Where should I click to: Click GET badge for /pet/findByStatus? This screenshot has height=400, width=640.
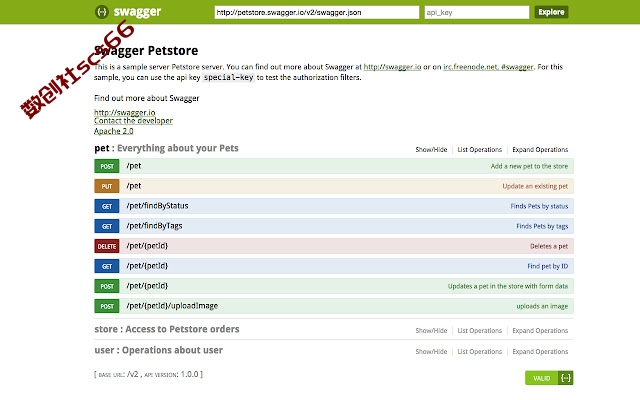(107, 206)
